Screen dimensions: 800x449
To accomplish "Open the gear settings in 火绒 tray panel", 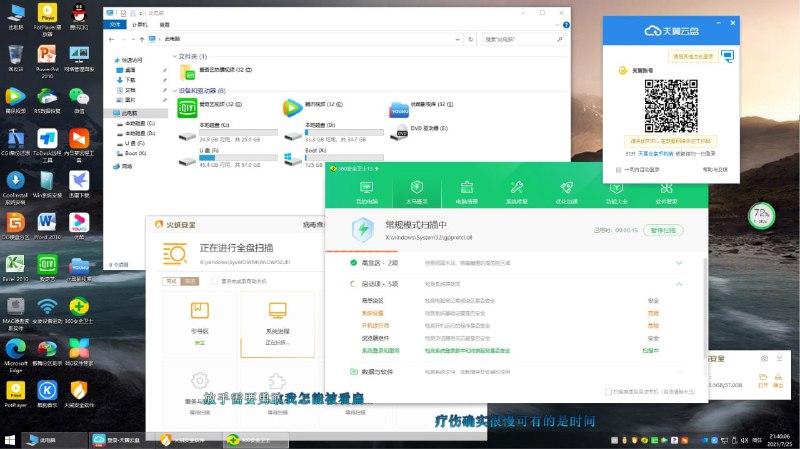I will click(x=764, y=359).
